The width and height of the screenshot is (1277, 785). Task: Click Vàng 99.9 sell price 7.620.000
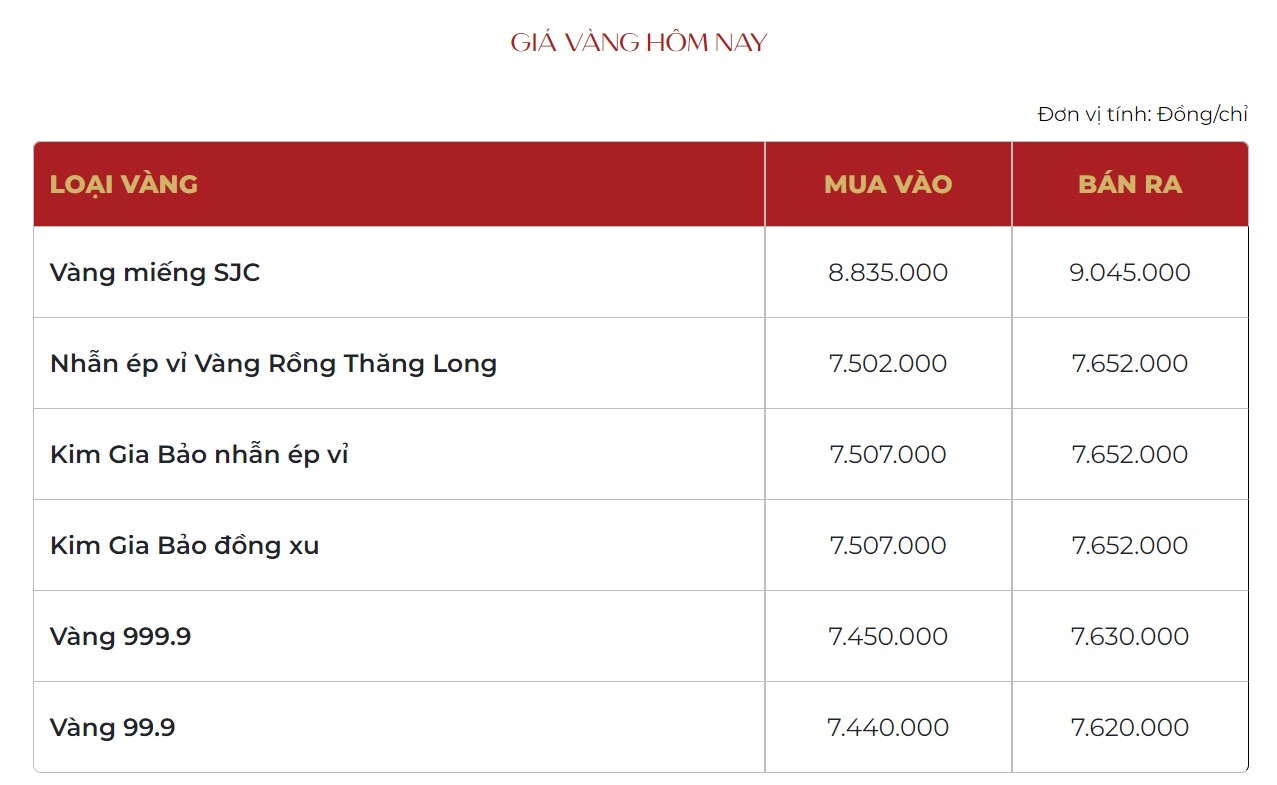pos(1130,728)
